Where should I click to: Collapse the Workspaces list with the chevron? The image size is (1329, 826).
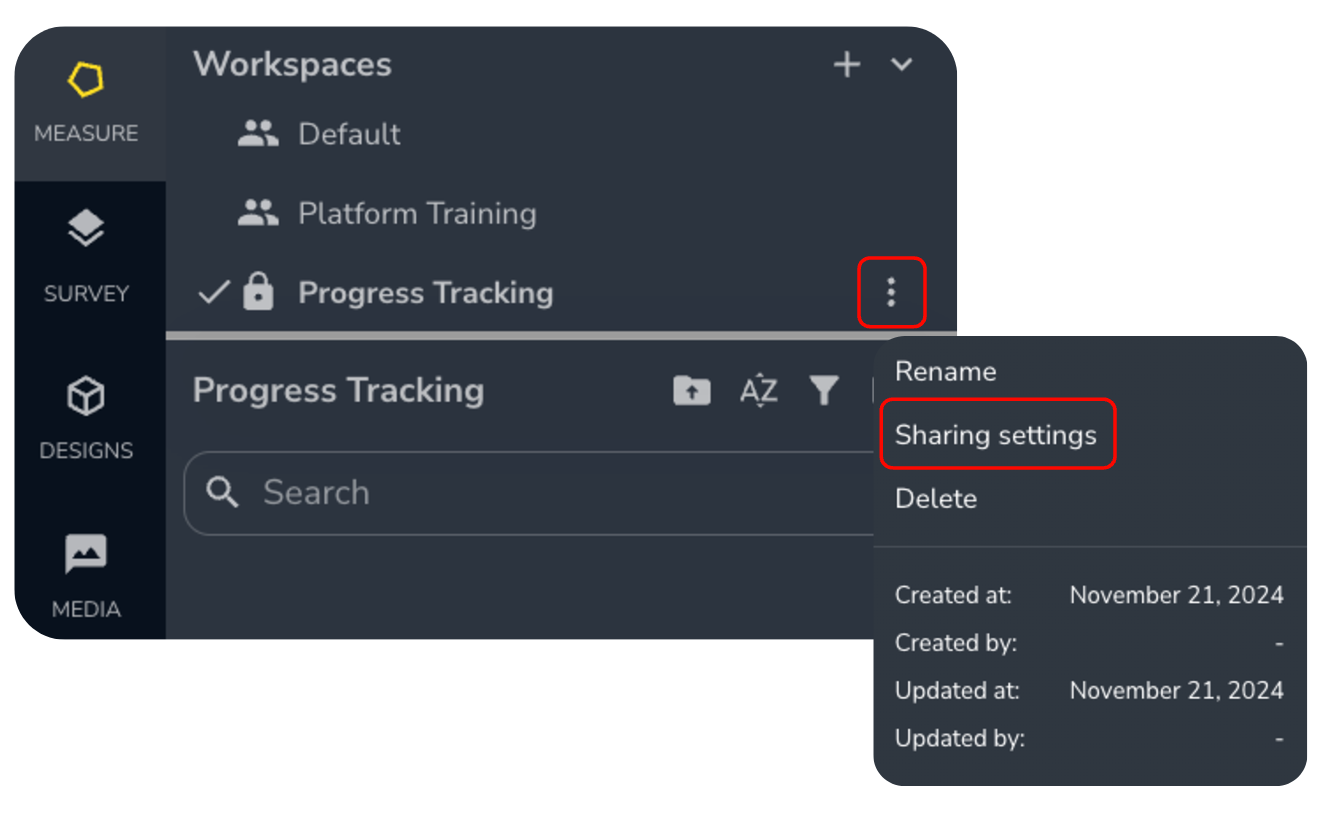901,64
